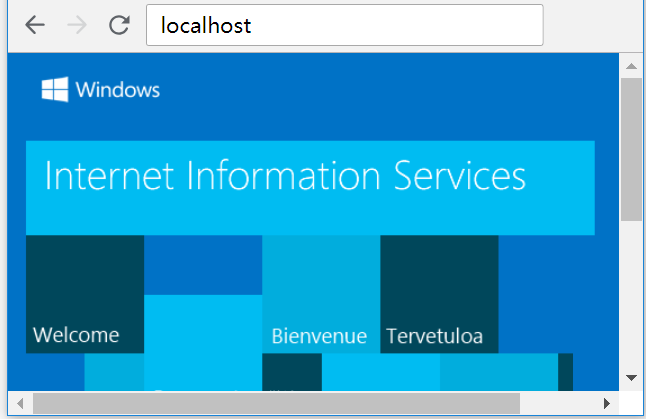The image size is (646, 419).
Task: Click the vertical scrollbar down arrow
Action: click(x=631, y=377)
